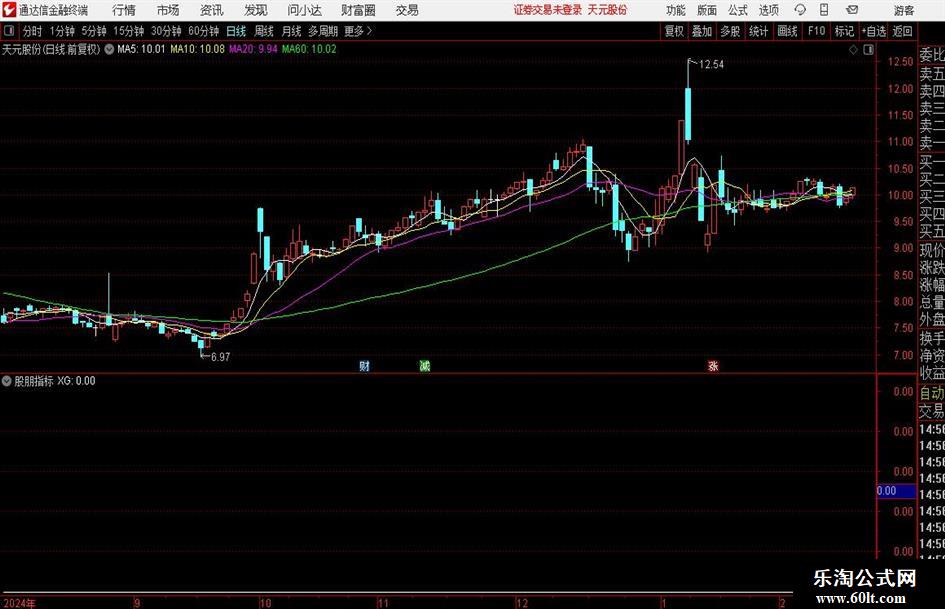Expand the 更多 periods chevron
The width and height of the screenshot is (945, 609).
point(369,31)
